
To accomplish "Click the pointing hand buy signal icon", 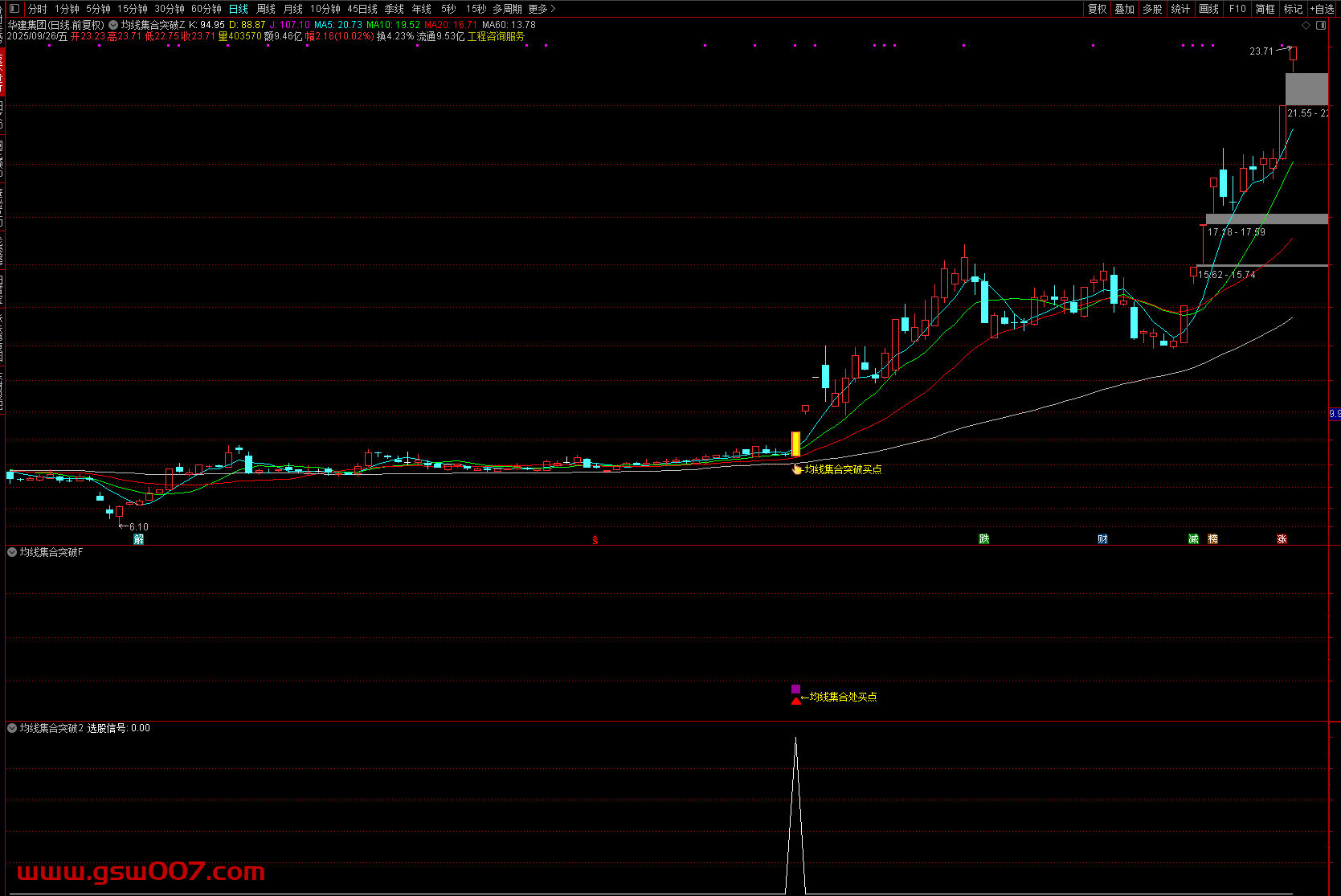I will tap(797, 469).
